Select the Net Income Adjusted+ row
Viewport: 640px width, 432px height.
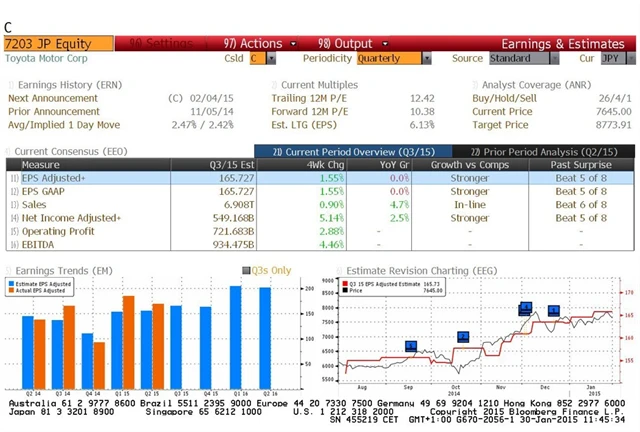[320, 218]
